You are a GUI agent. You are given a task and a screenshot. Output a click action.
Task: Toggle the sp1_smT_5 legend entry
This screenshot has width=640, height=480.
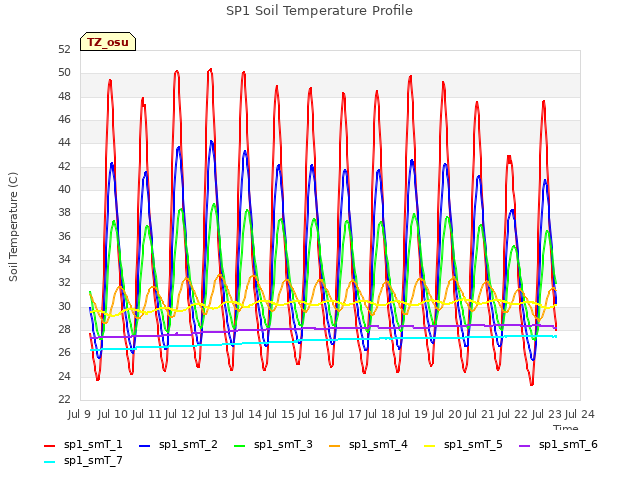click(463, 445)
